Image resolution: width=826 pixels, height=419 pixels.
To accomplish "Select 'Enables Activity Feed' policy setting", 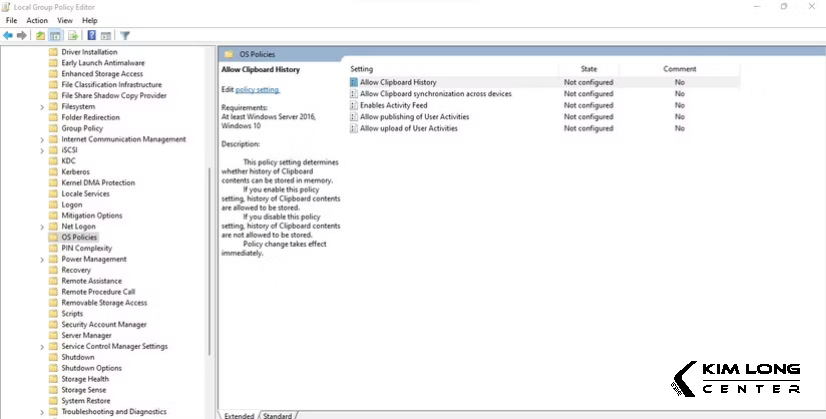I will point(393,105).
